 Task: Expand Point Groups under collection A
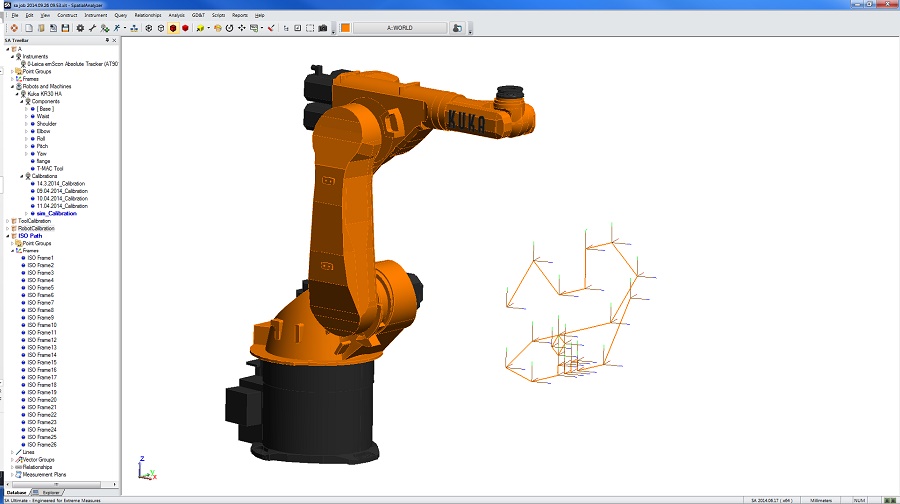[12, 72]
